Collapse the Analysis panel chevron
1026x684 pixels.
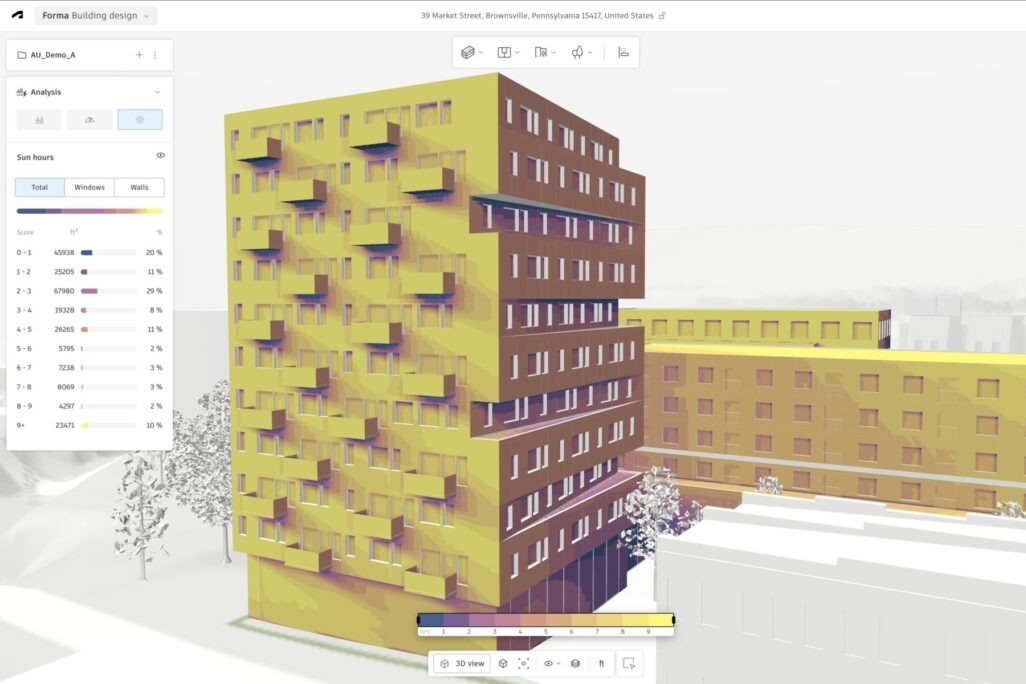coord(157,92)
